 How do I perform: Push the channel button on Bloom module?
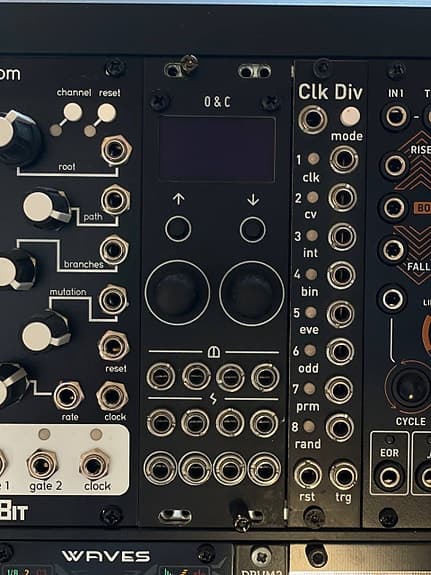click(73, 112)
